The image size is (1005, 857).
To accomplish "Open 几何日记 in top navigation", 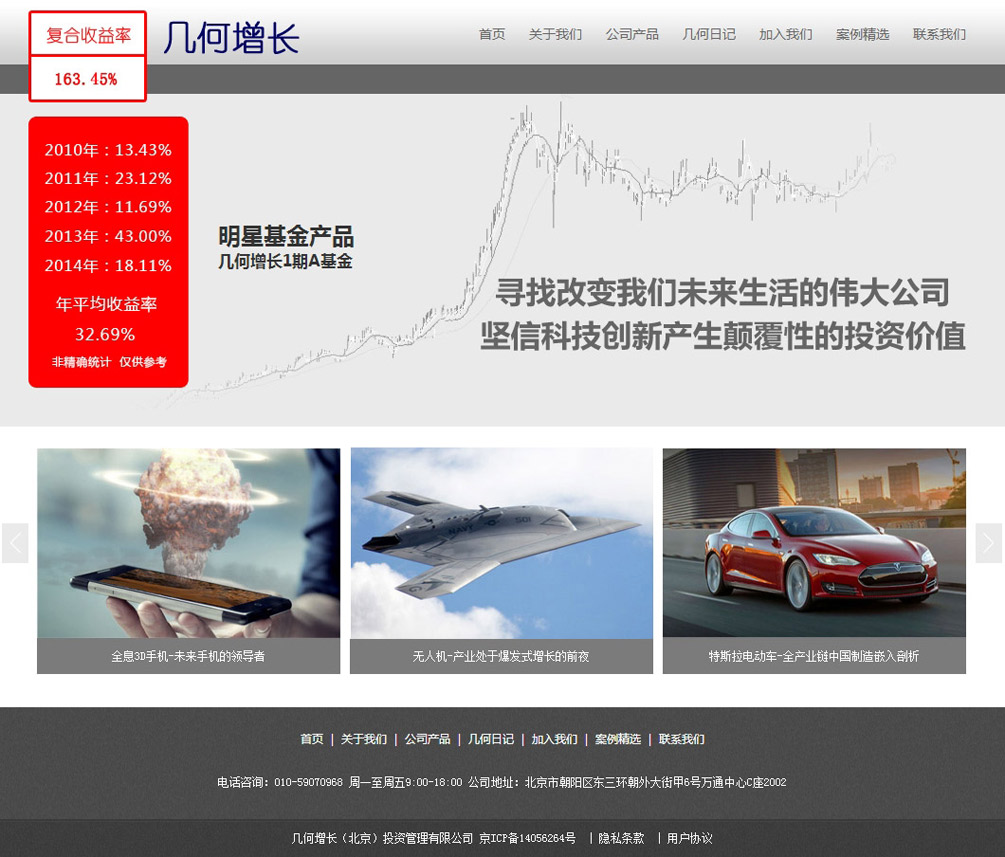I will click(709, 35).
